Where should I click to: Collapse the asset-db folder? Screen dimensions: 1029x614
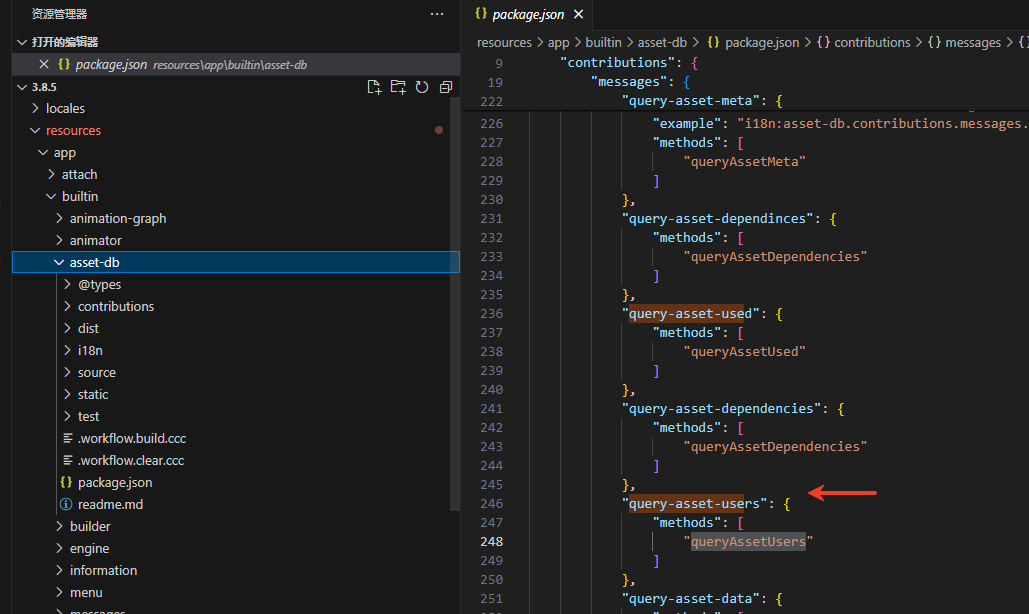[95, 262]
